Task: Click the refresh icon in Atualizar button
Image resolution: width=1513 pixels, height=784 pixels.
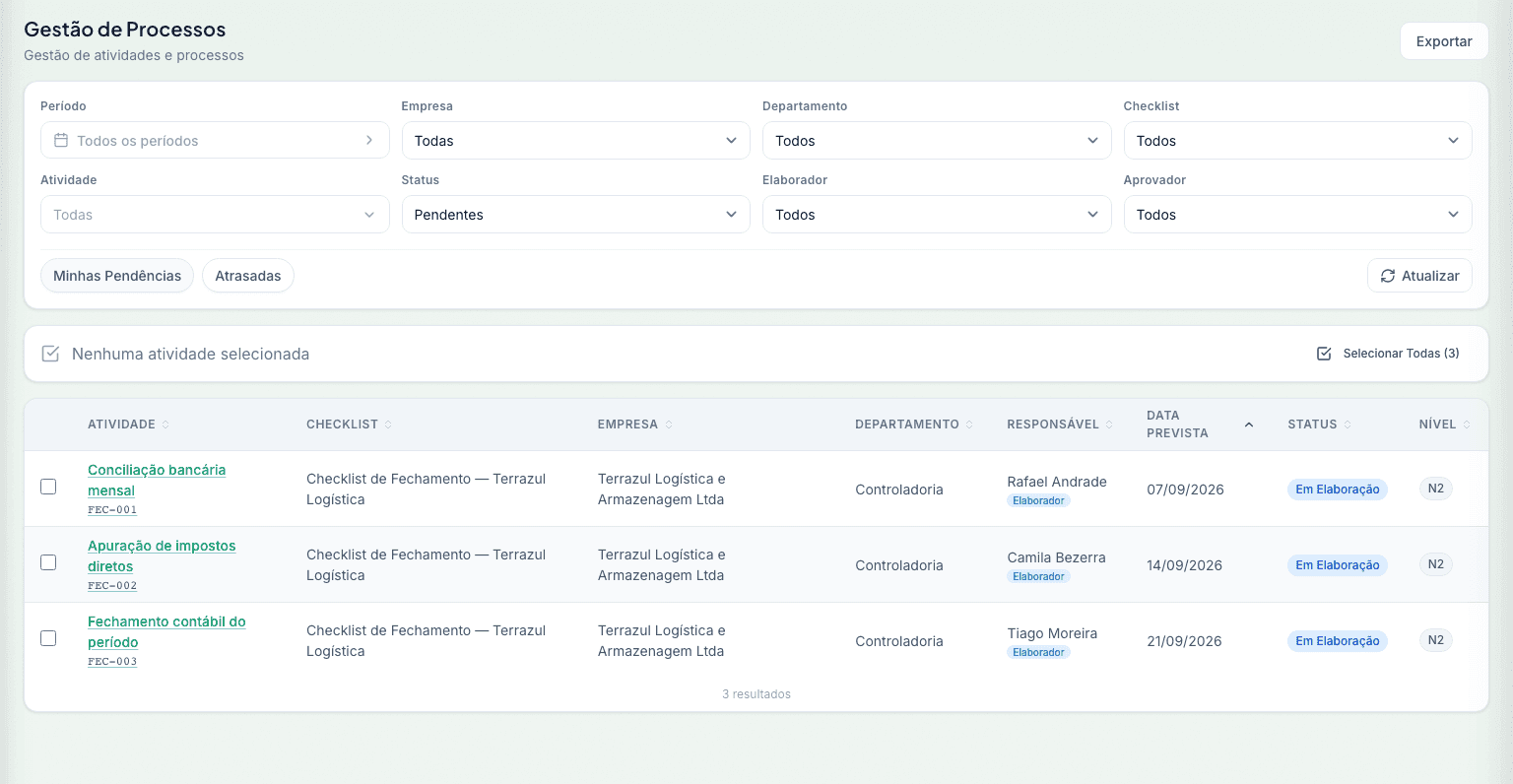Action: (x=1388, y=276)
